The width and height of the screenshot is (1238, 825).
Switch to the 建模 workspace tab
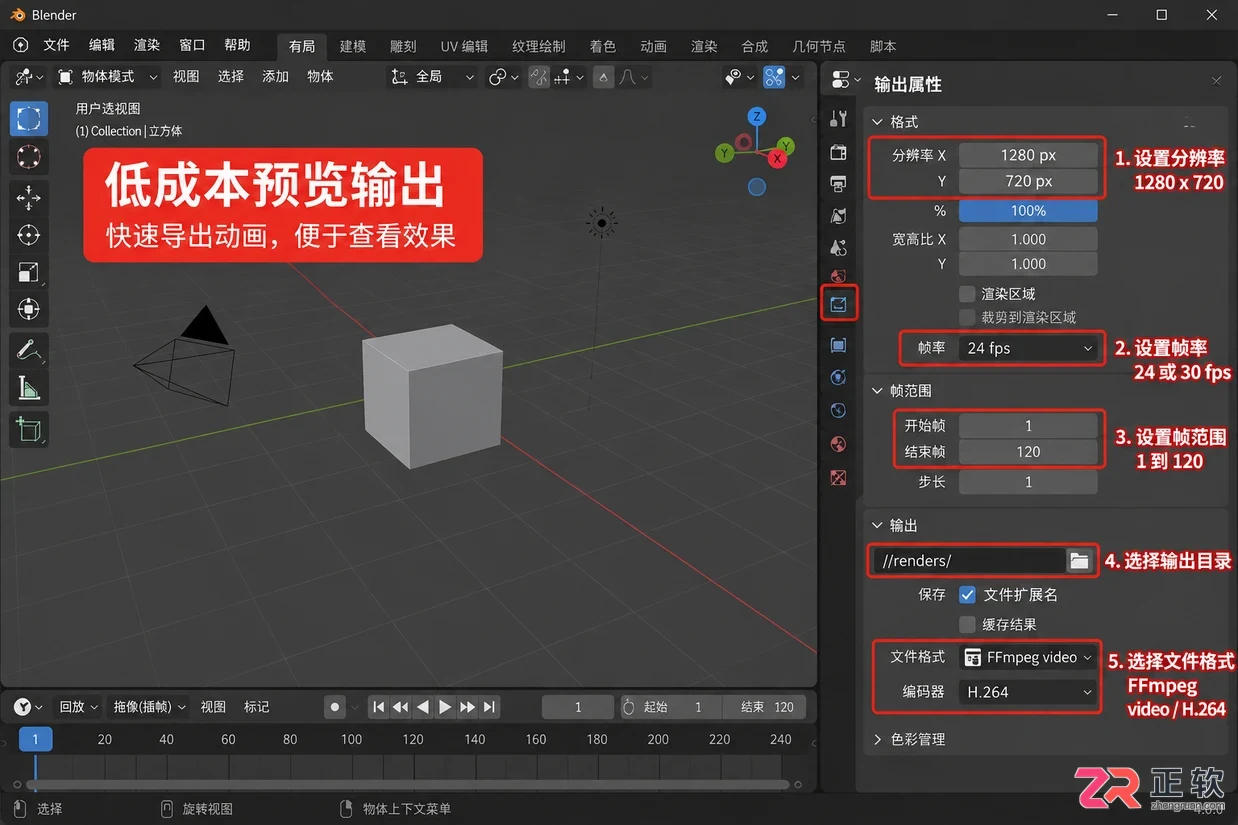353,46
